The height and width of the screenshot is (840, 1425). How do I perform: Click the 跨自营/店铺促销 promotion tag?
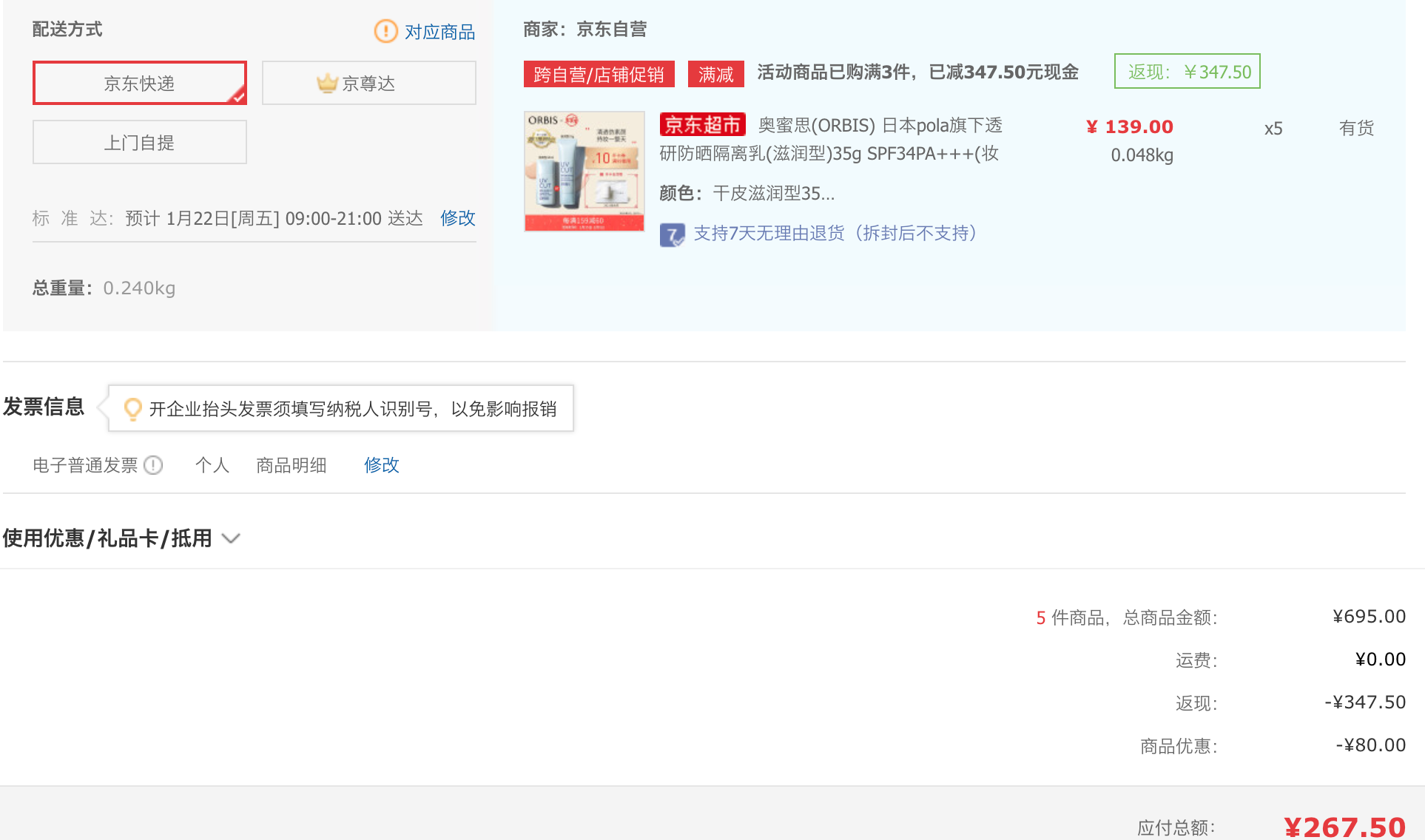(599, 74)
